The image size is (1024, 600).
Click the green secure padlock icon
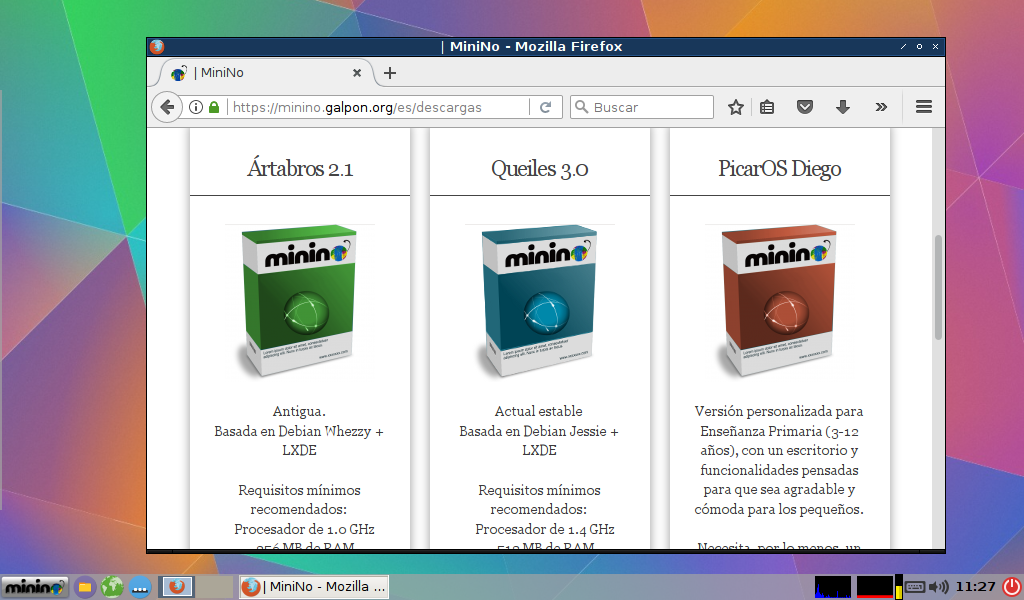(x=214, y=107)
